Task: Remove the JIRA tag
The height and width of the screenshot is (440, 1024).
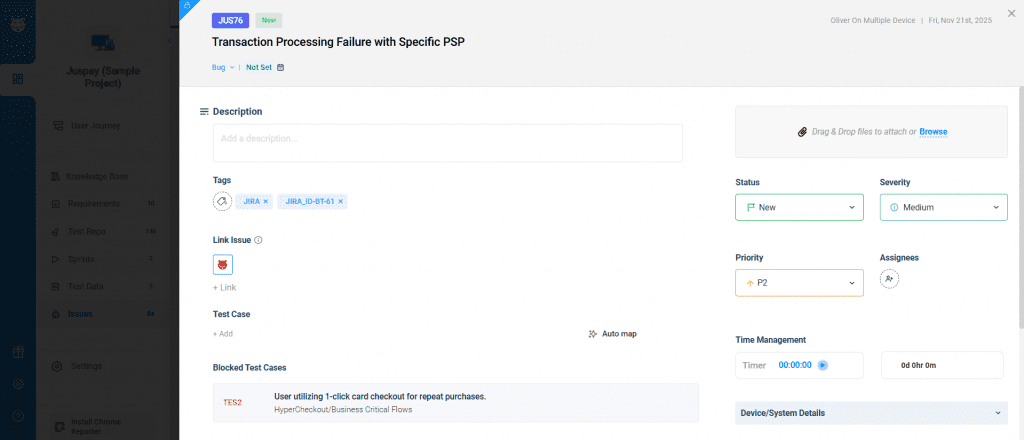Action: pyautogui.click(x=265, y=202)
